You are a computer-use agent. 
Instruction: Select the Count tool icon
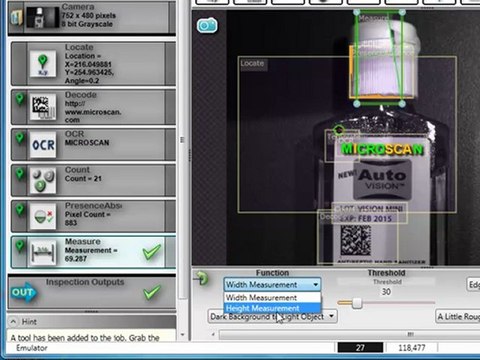43,180
